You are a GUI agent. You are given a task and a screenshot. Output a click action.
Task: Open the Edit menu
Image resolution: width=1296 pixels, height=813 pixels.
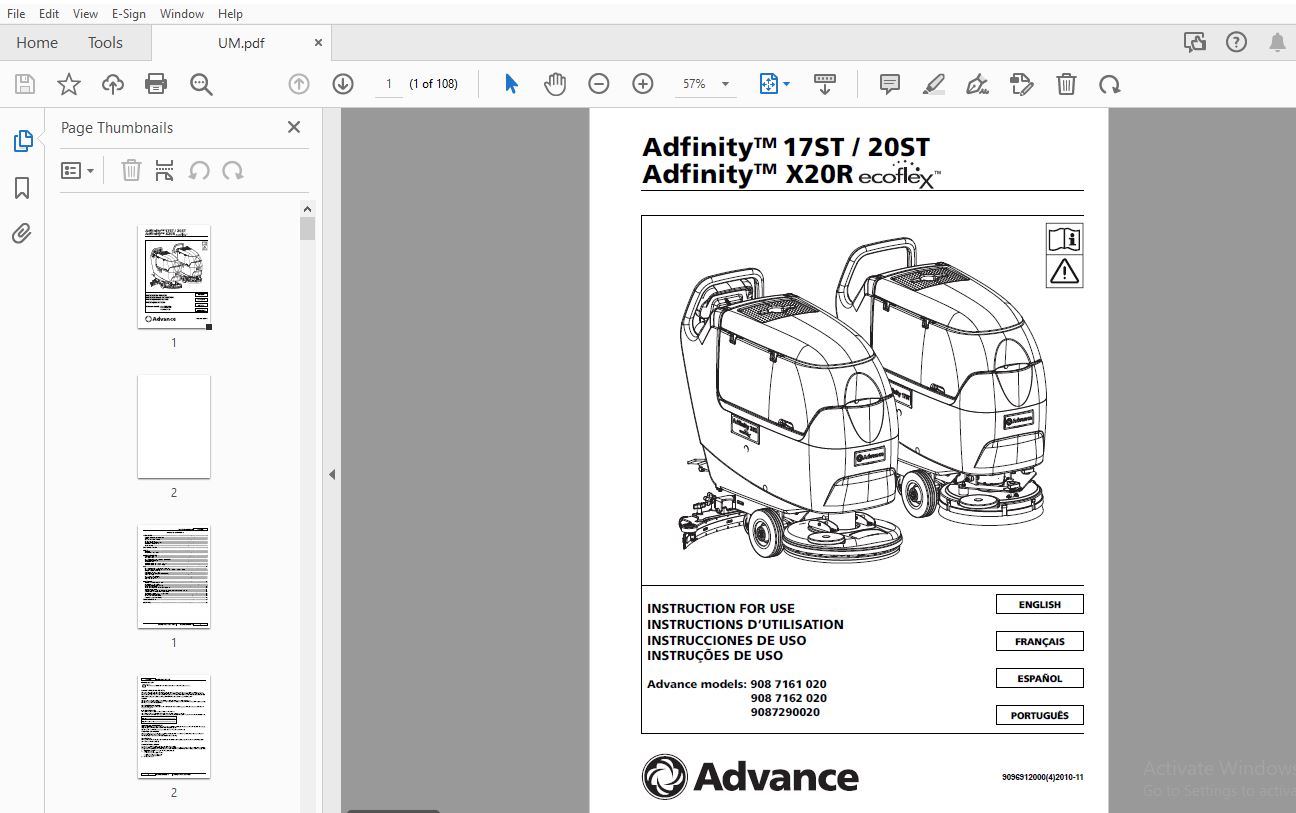[x=49, y=14]
